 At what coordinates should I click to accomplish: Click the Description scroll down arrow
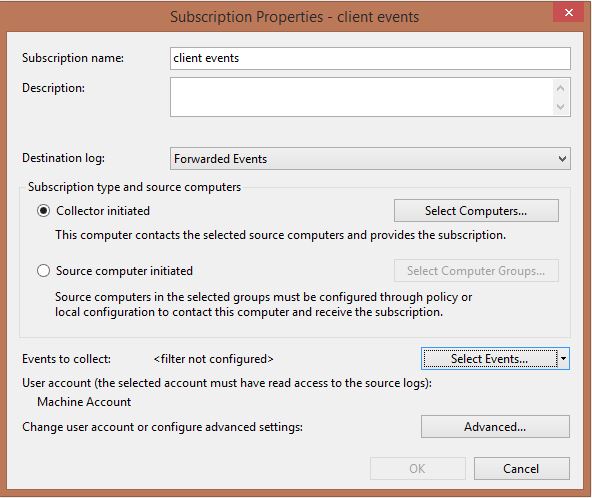tap(561, 107)
